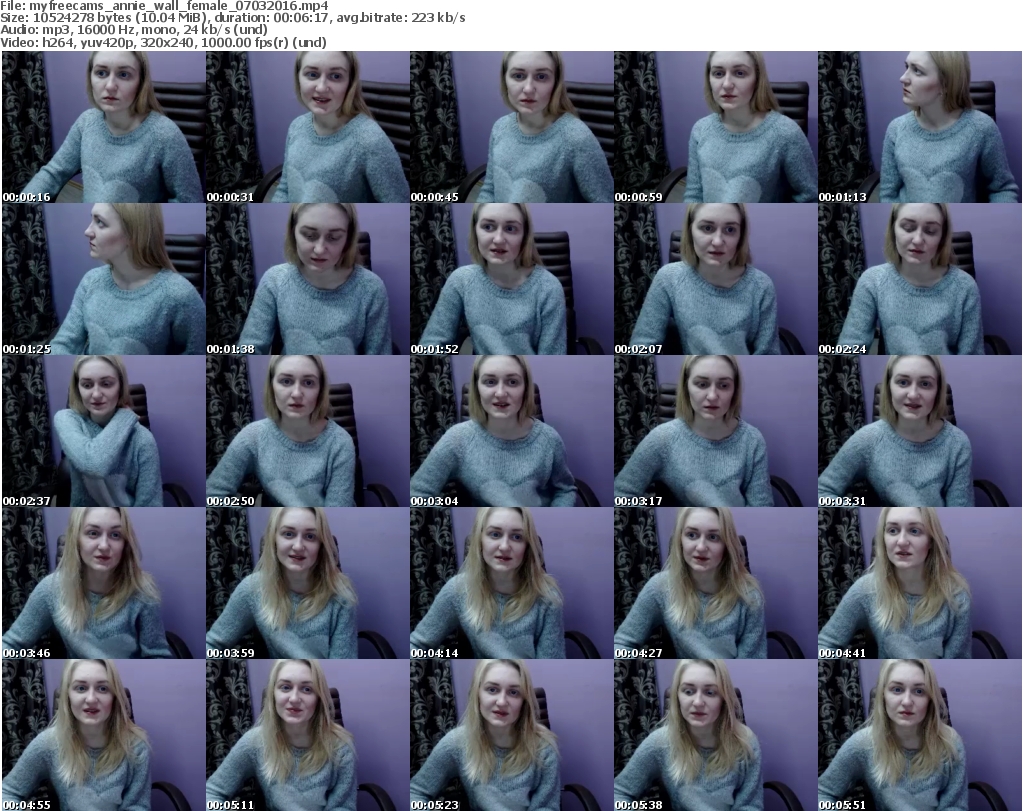Click the thumbnail stamped 00:00:16
The image size is (1024, 811).
coord(104,127)
